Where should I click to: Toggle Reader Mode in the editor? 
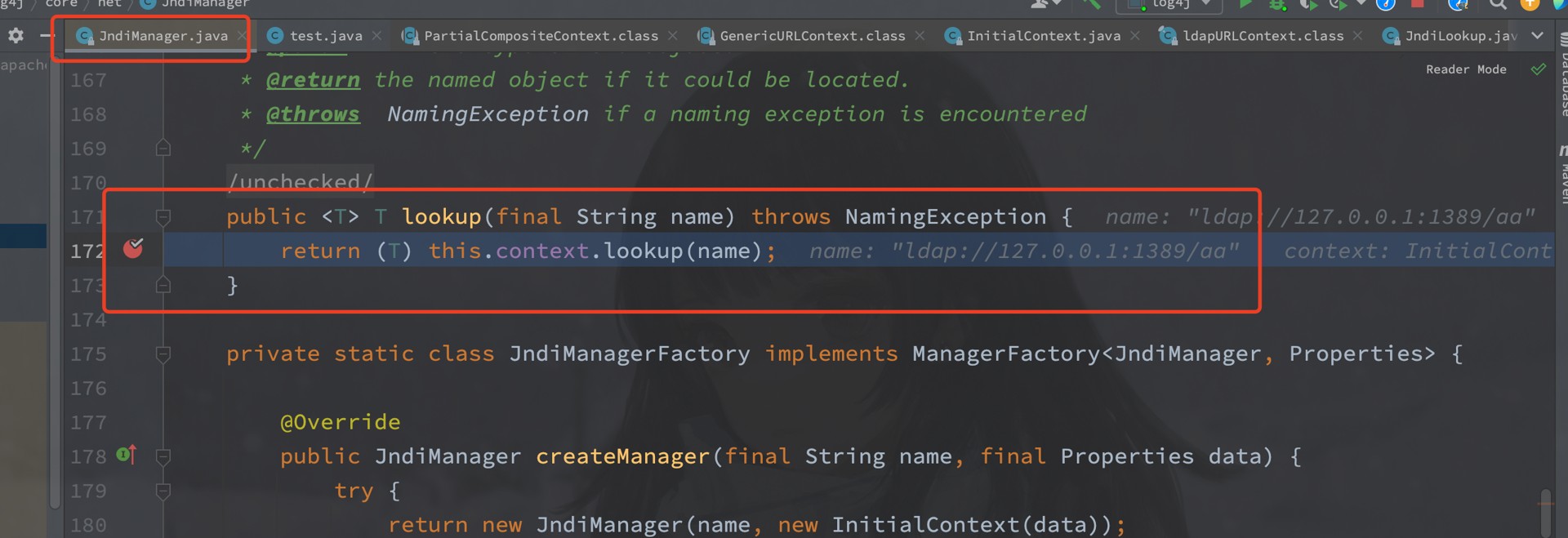click(x=1466, y=69)
